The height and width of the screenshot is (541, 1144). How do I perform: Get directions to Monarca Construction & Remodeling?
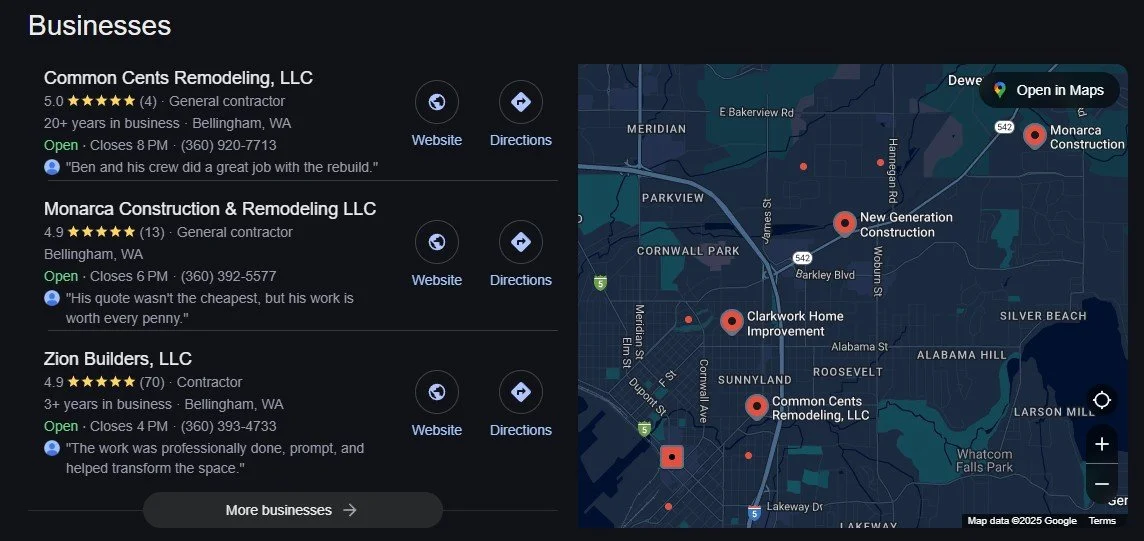click(x=520, y=242)
